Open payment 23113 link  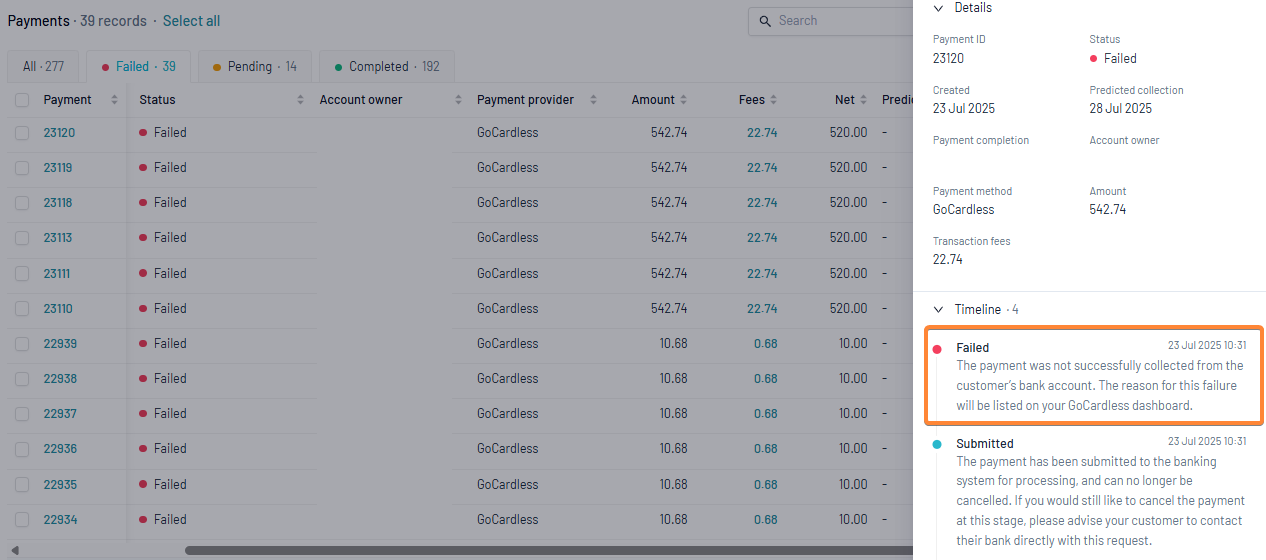pyautogui.click(x=57, y=238)
